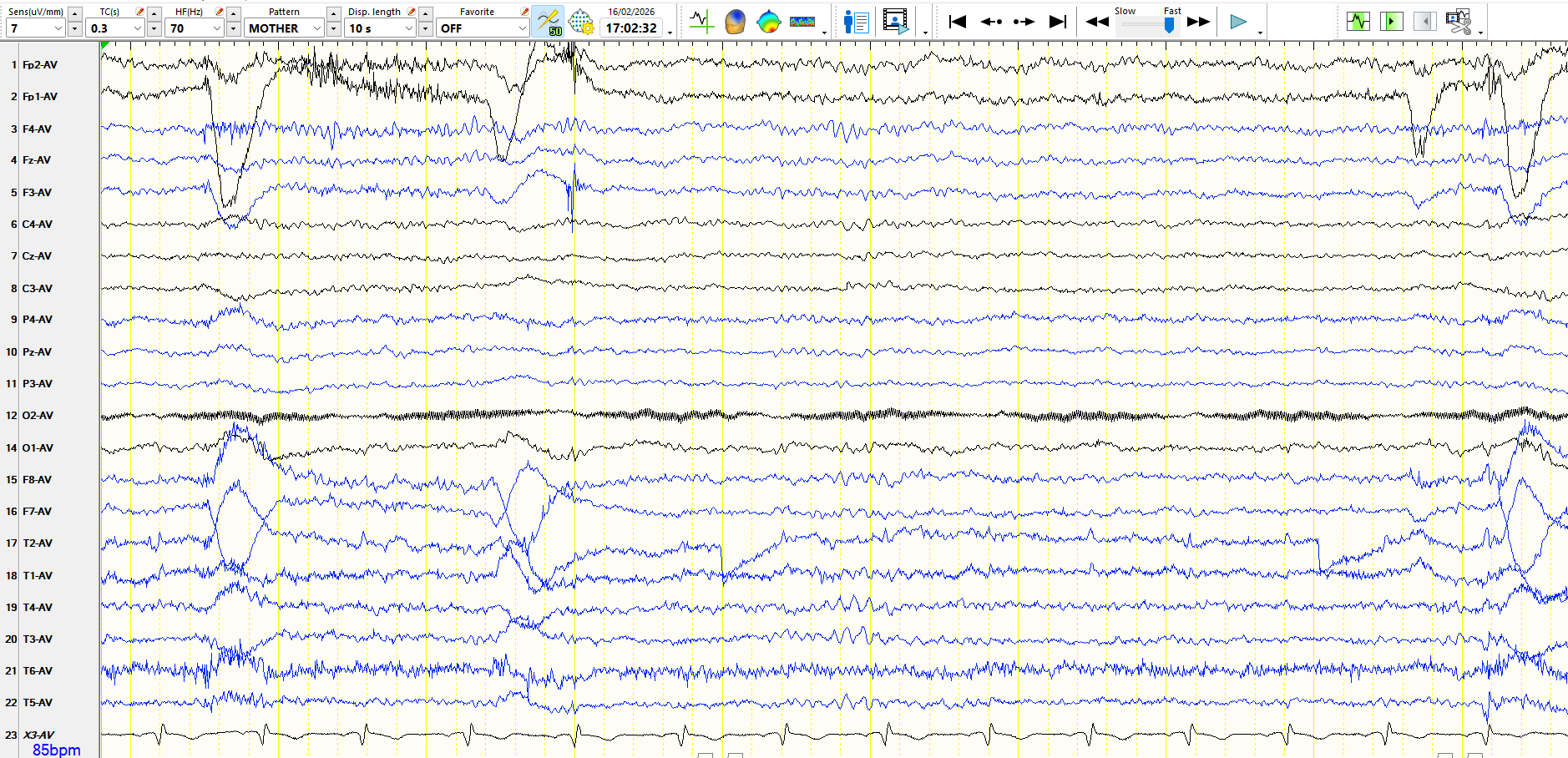The width and height of the screenshot is (1568, 758).
Task: Select the T6-AV channel label
Action: click(38, 671)
